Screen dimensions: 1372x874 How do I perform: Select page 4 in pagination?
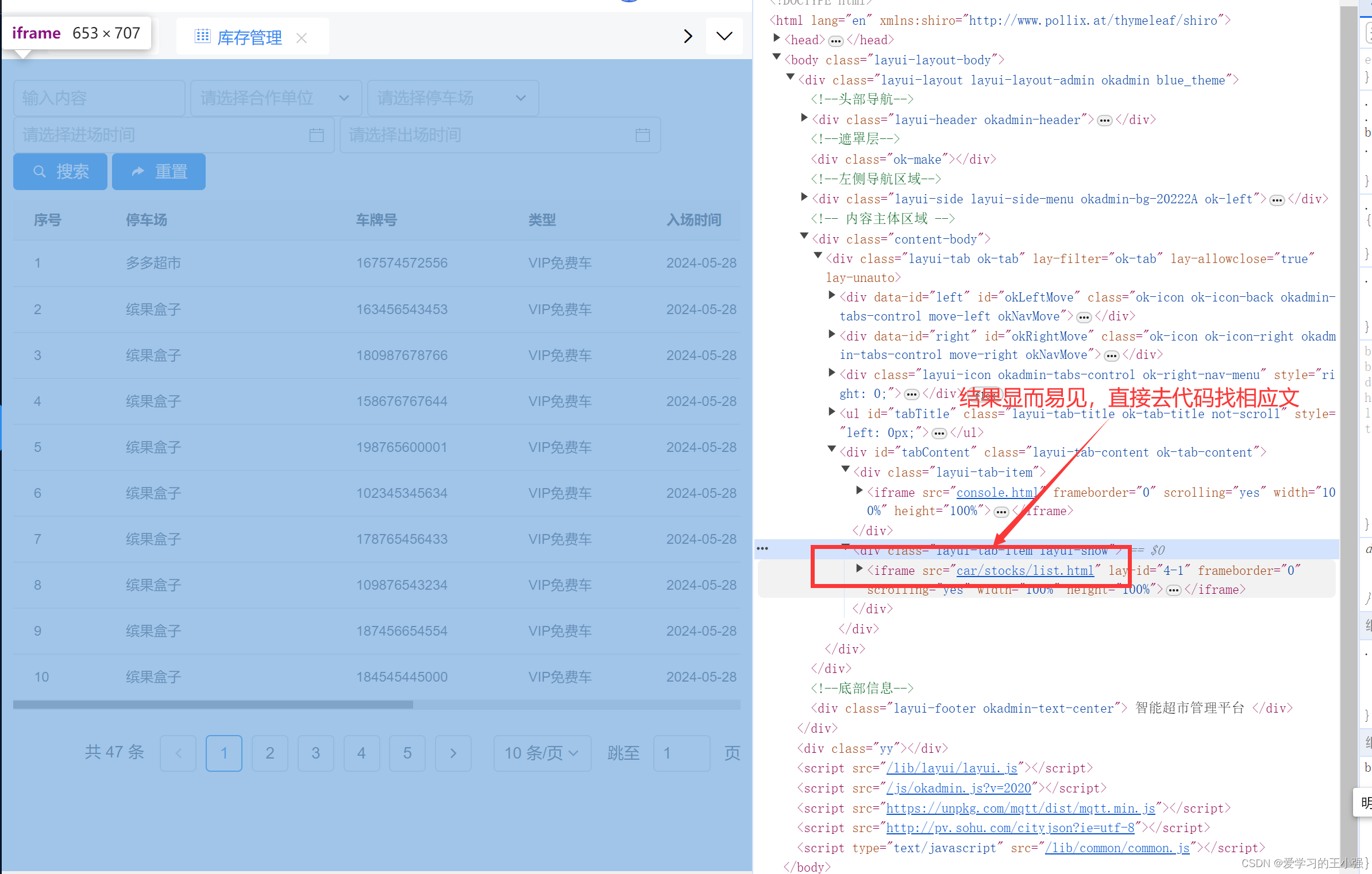361,753
